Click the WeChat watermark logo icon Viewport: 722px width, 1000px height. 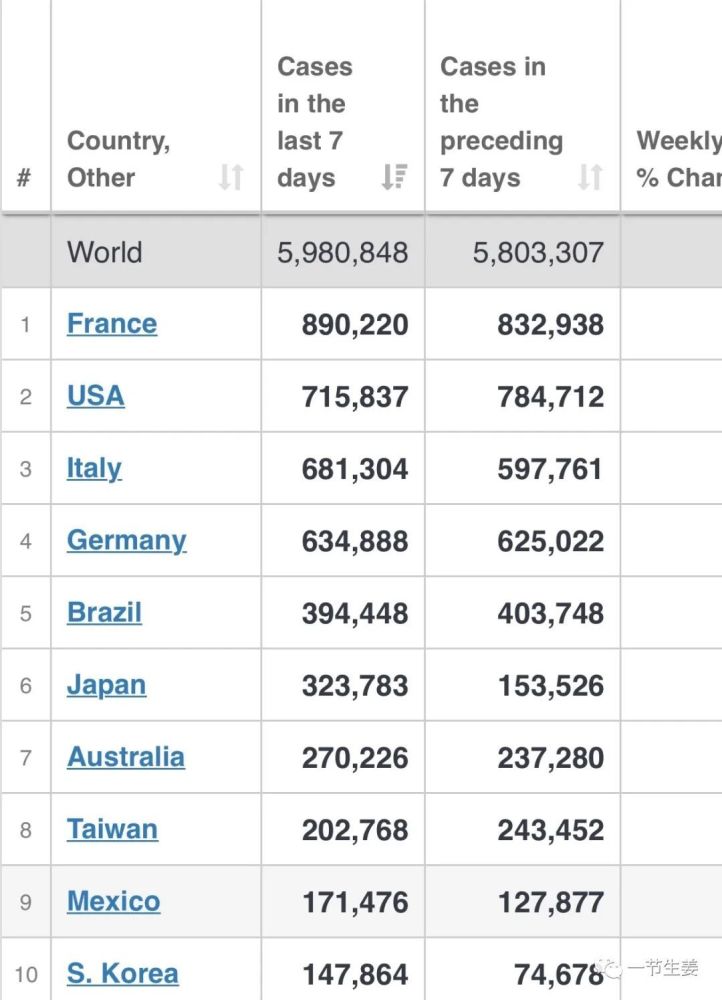click(608, 968)
